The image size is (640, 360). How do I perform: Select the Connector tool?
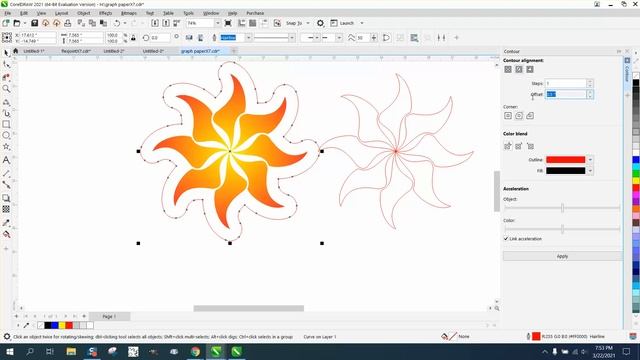tap(6, 184)
